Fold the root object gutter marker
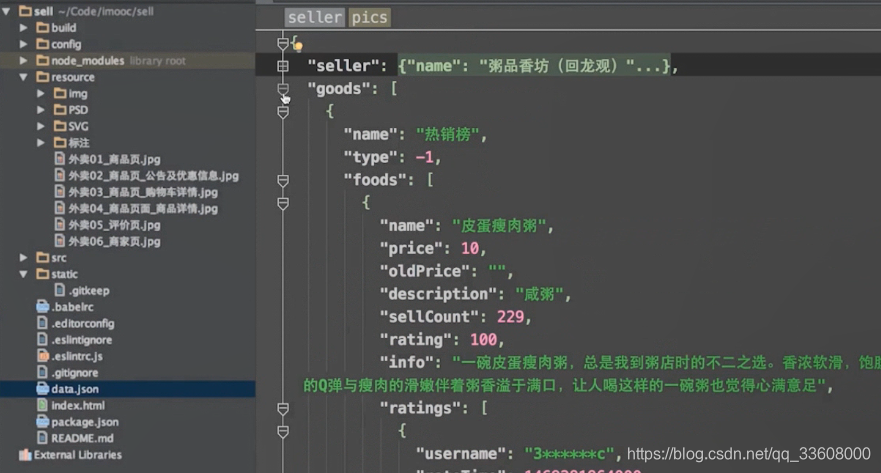Screen dimensions: 881x473 (x=283, y=43)
